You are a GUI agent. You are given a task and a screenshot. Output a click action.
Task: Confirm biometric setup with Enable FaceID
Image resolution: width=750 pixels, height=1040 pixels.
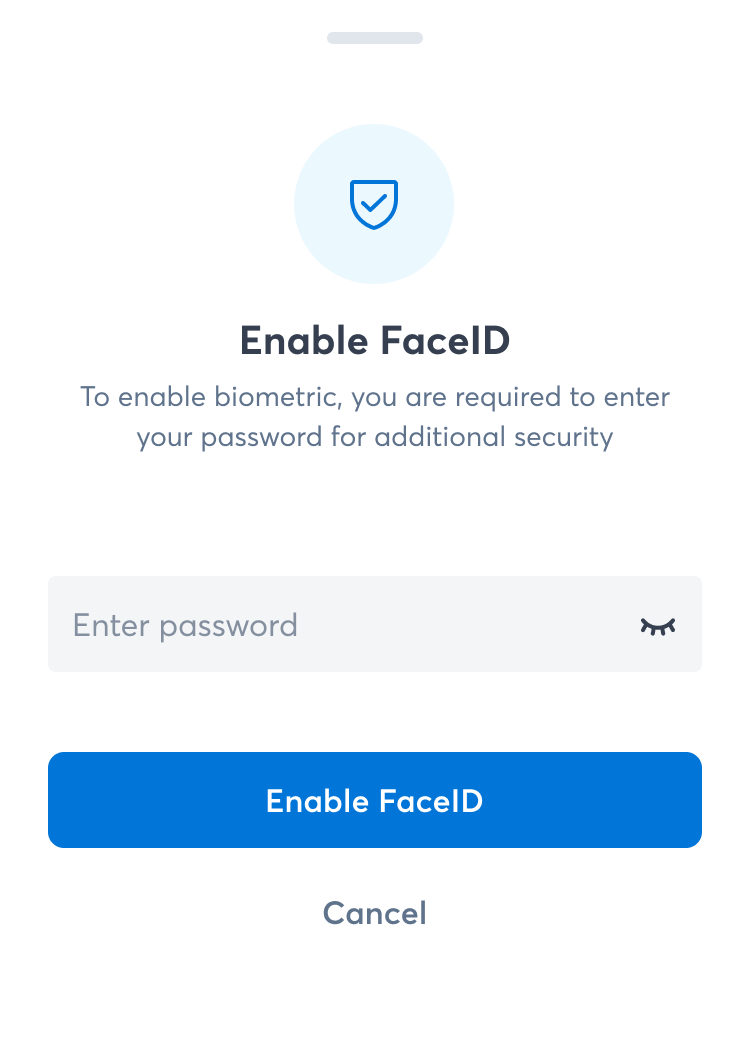(374, 800)
